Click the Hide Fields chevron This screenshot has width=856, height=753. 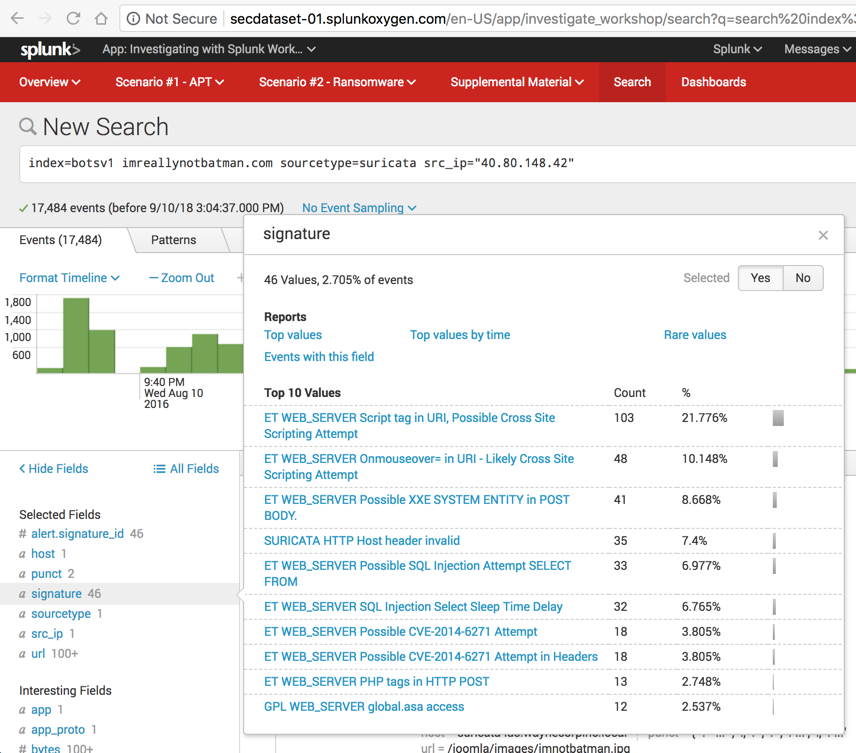[22, 469]
